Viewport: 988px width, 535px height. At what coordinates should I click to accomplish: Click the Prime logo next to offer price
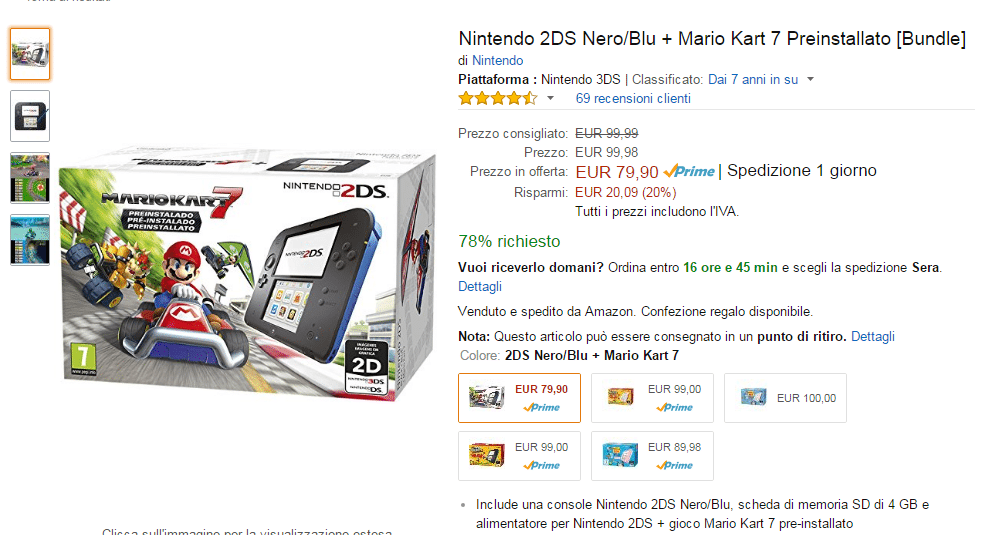[690, 171]
